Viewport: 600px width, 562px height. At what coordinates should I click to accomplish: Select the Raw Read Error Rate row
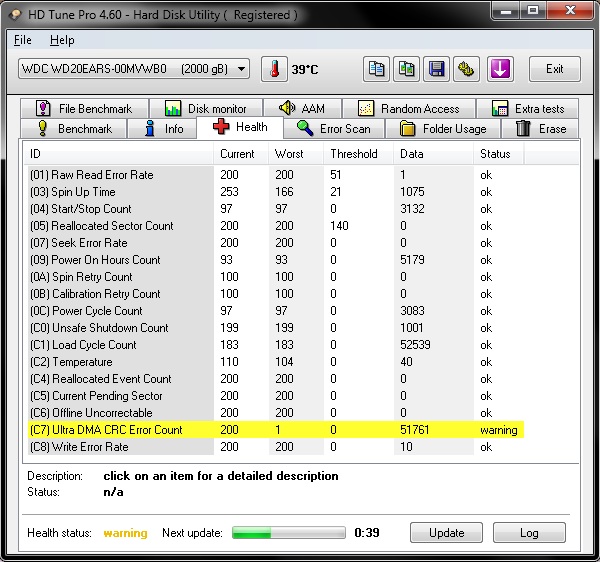(x=276, y=175)
